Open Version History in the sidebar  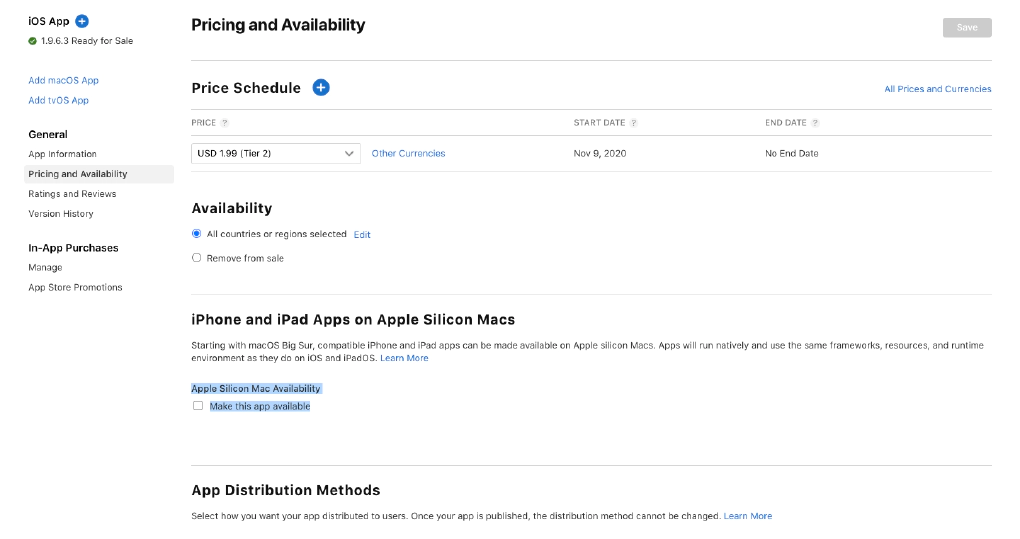(61, 214)
